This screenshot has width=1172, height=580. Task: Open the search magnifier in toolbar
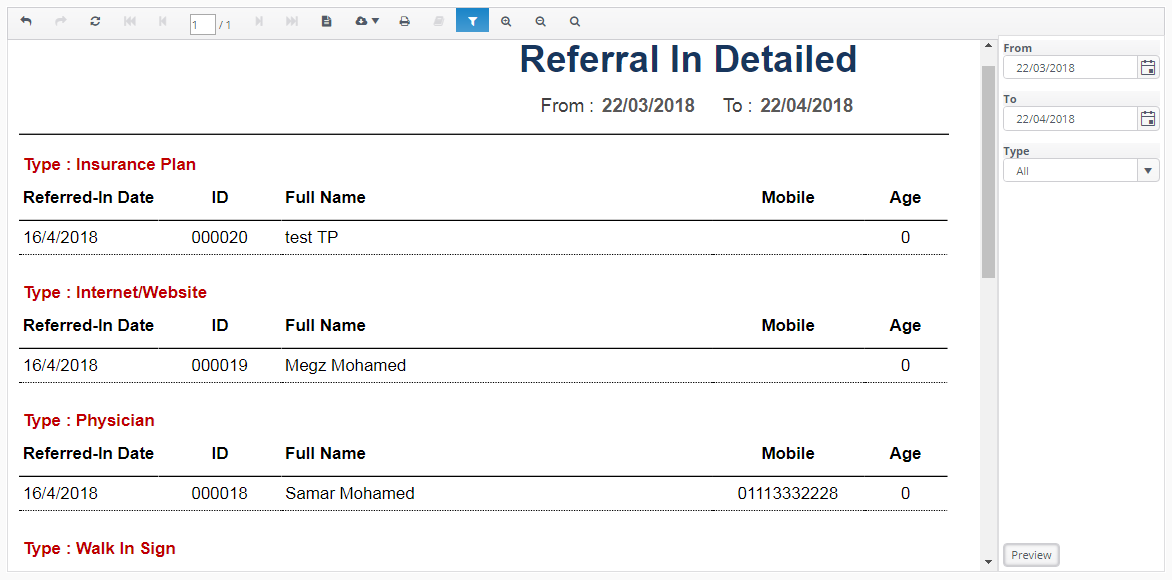[x=574, y=21]
